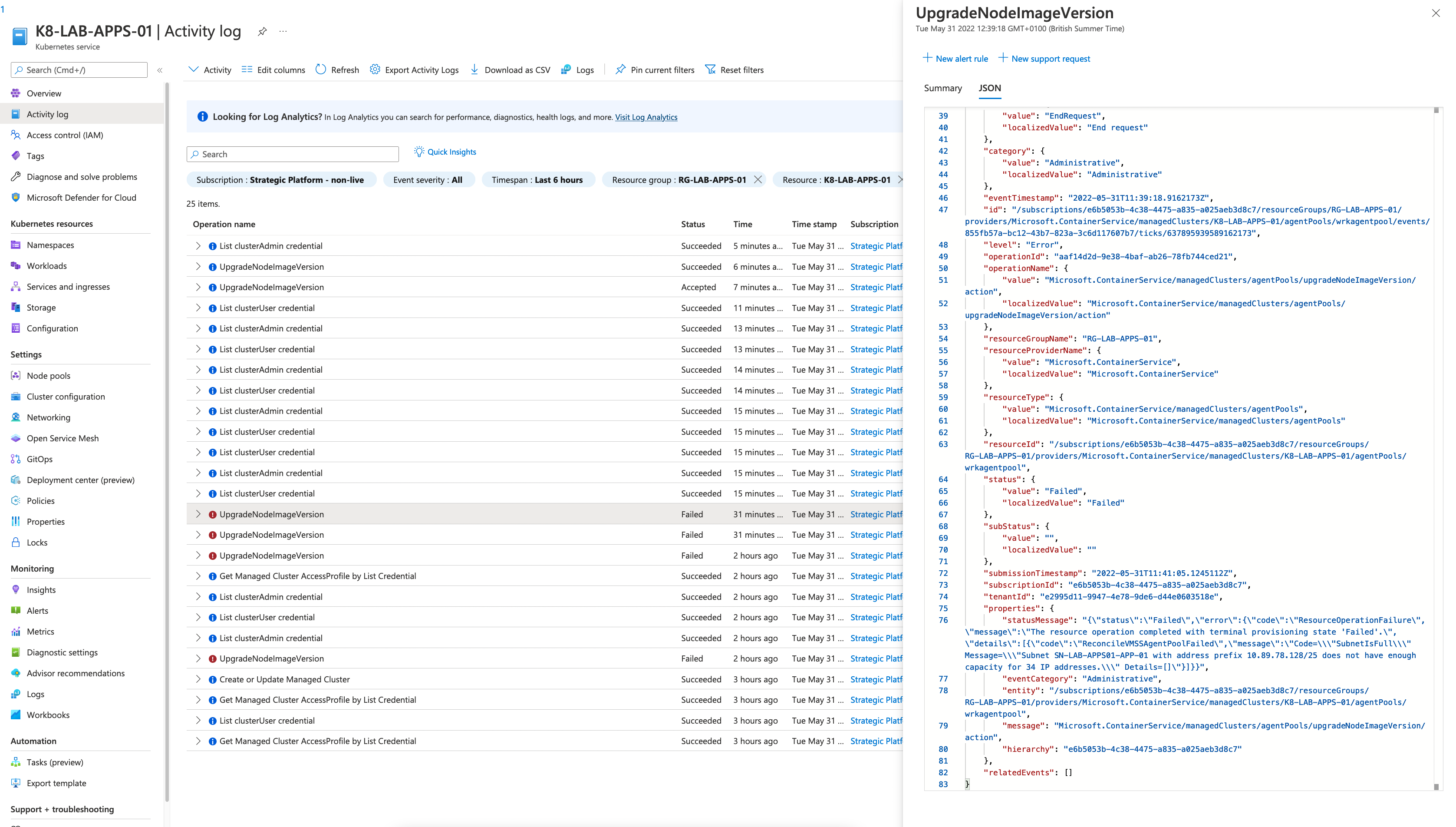Viewport: 1456px width, 827px height.
Task: Click the Properties sidebar icon
Action: pyautogui.click(x=16, y=521)
